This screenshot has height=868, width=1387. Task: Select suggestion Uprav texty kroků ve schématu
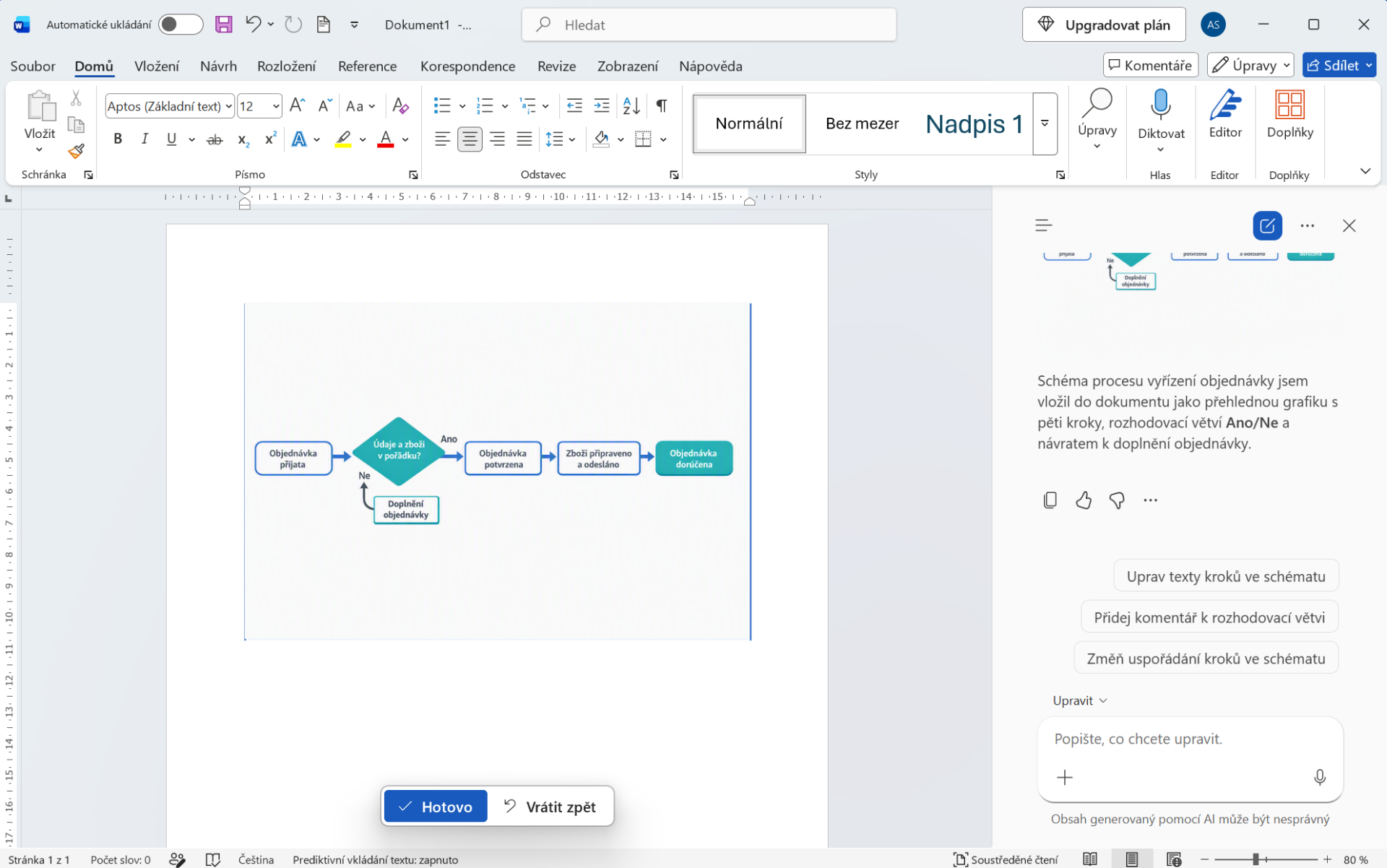point(1226,576)
